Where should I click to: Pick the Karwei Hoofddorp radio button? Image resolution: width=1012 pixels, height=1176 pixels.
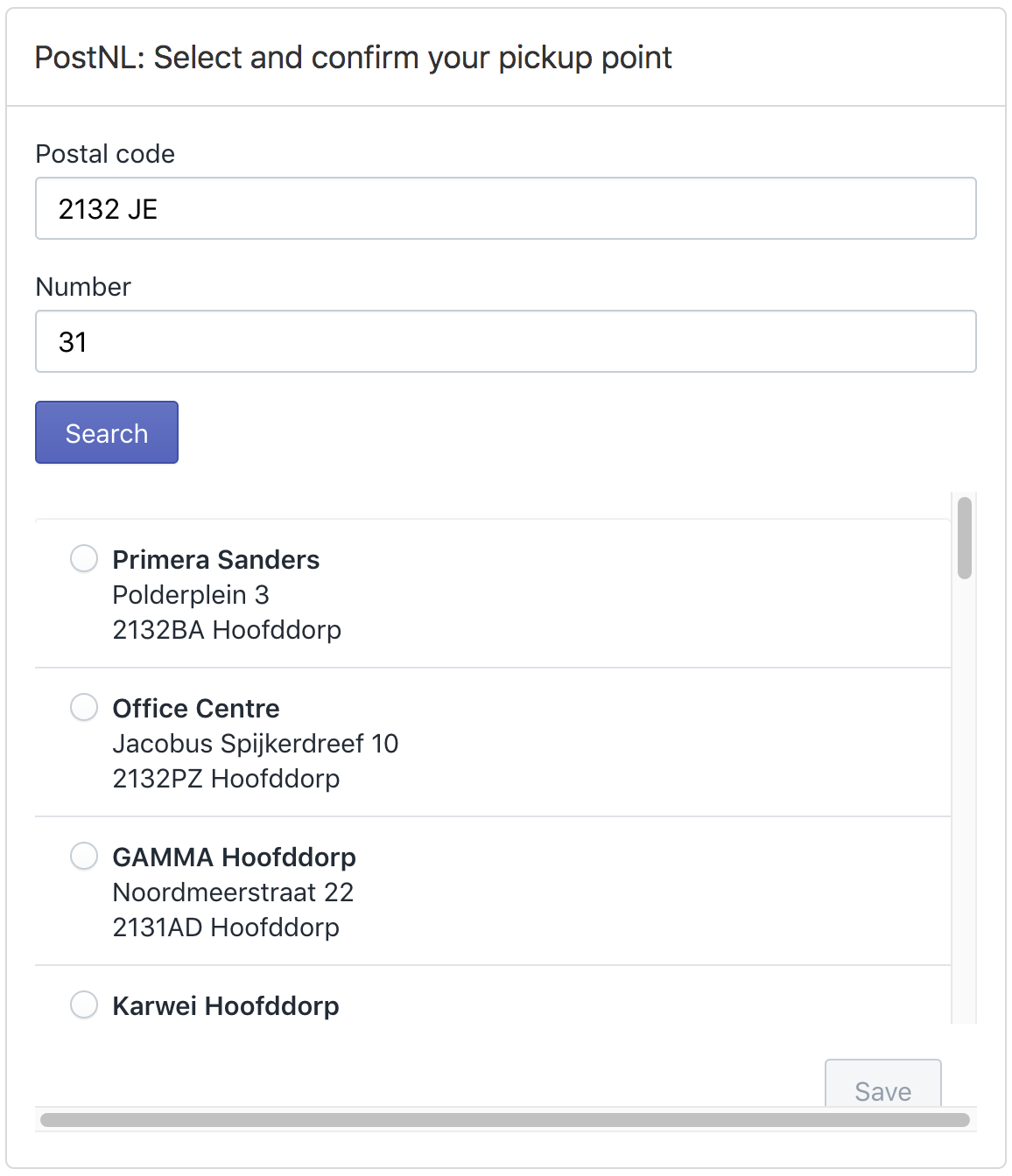pyautogui.click(x=84, y=1004)
